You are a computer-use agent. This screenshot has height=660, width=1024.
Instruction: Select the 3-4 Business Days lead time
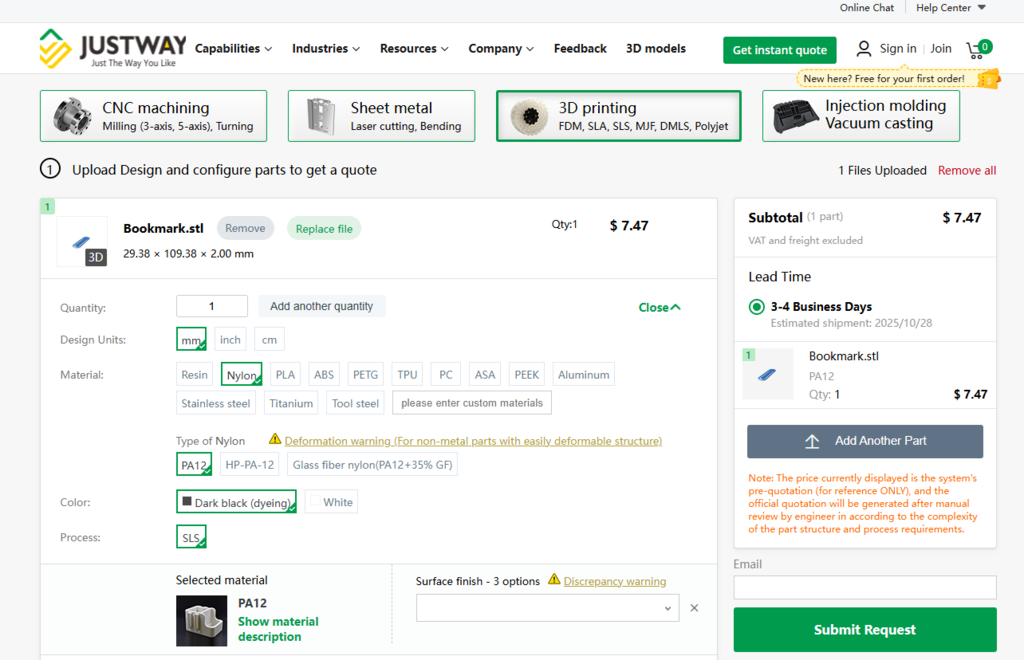pos(756,307)
